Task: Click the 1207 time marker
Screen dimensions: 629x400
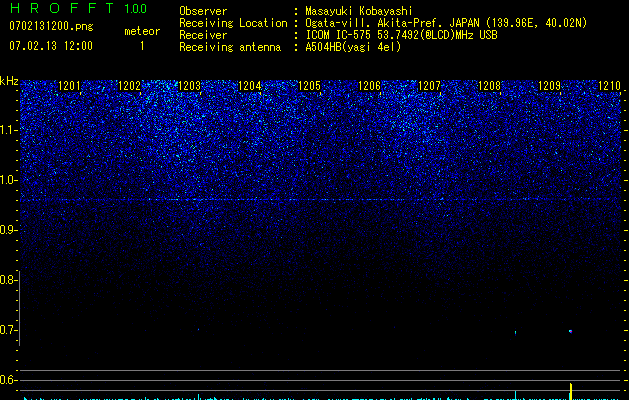Action: click(x=430, y=86)
